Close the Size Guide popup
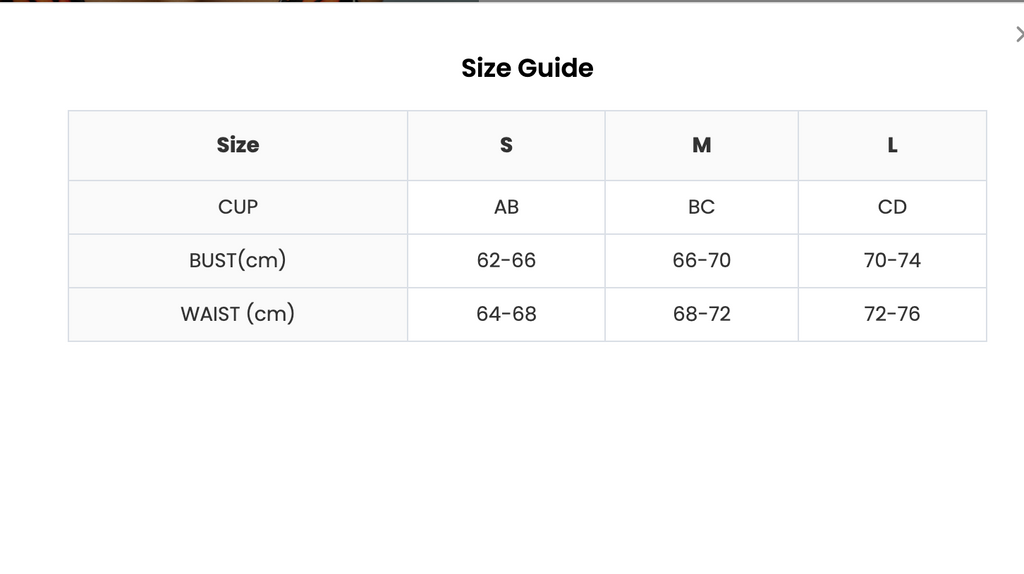 1019,34
